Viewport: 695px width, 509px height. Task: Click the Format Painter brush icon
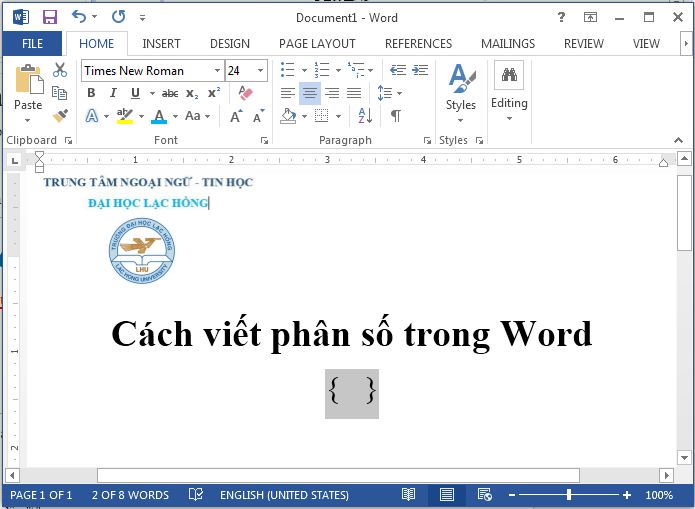(x=60, y=116)
